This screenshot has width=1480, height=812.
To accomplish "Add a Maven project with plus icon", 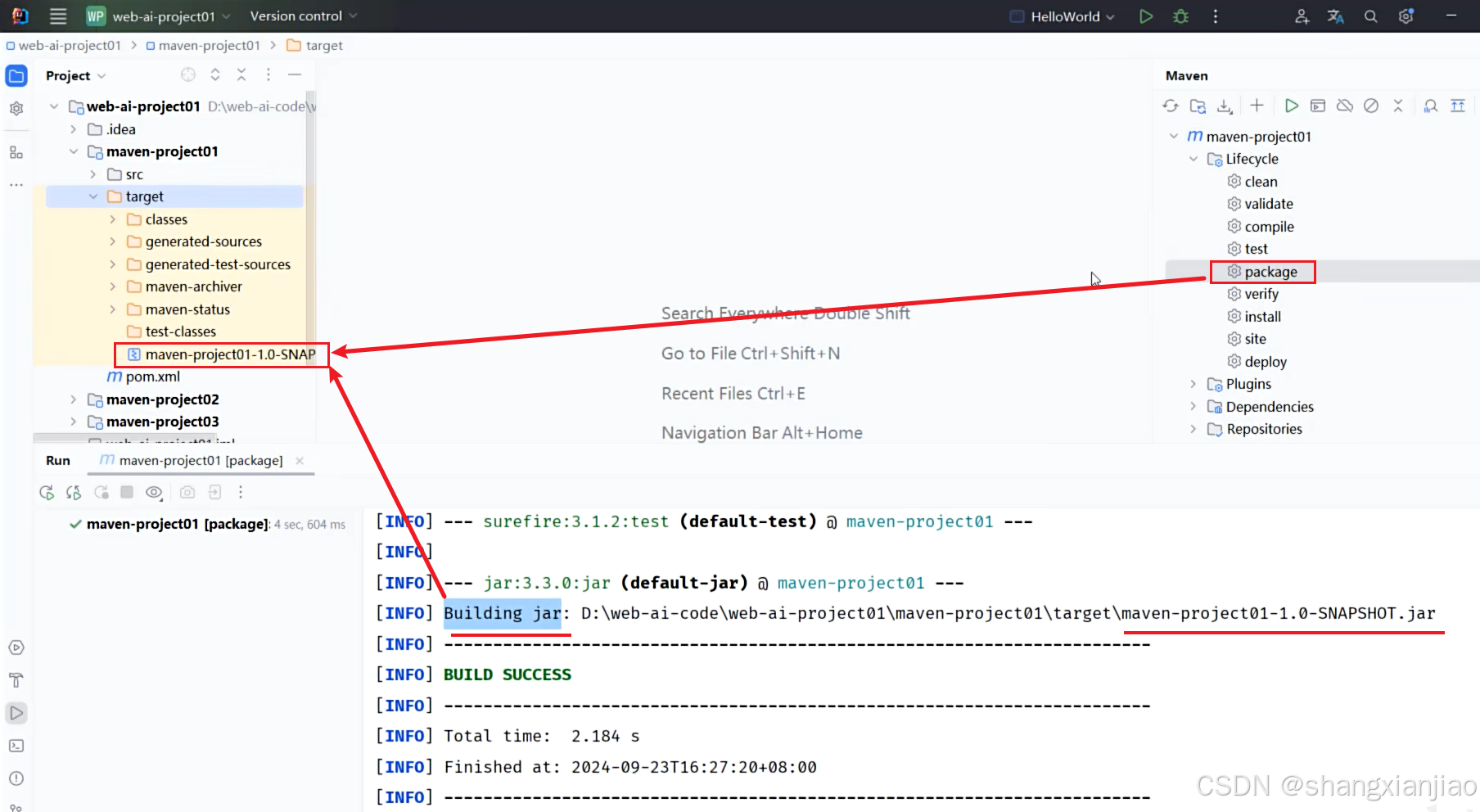I will [x=1257, y=106].
